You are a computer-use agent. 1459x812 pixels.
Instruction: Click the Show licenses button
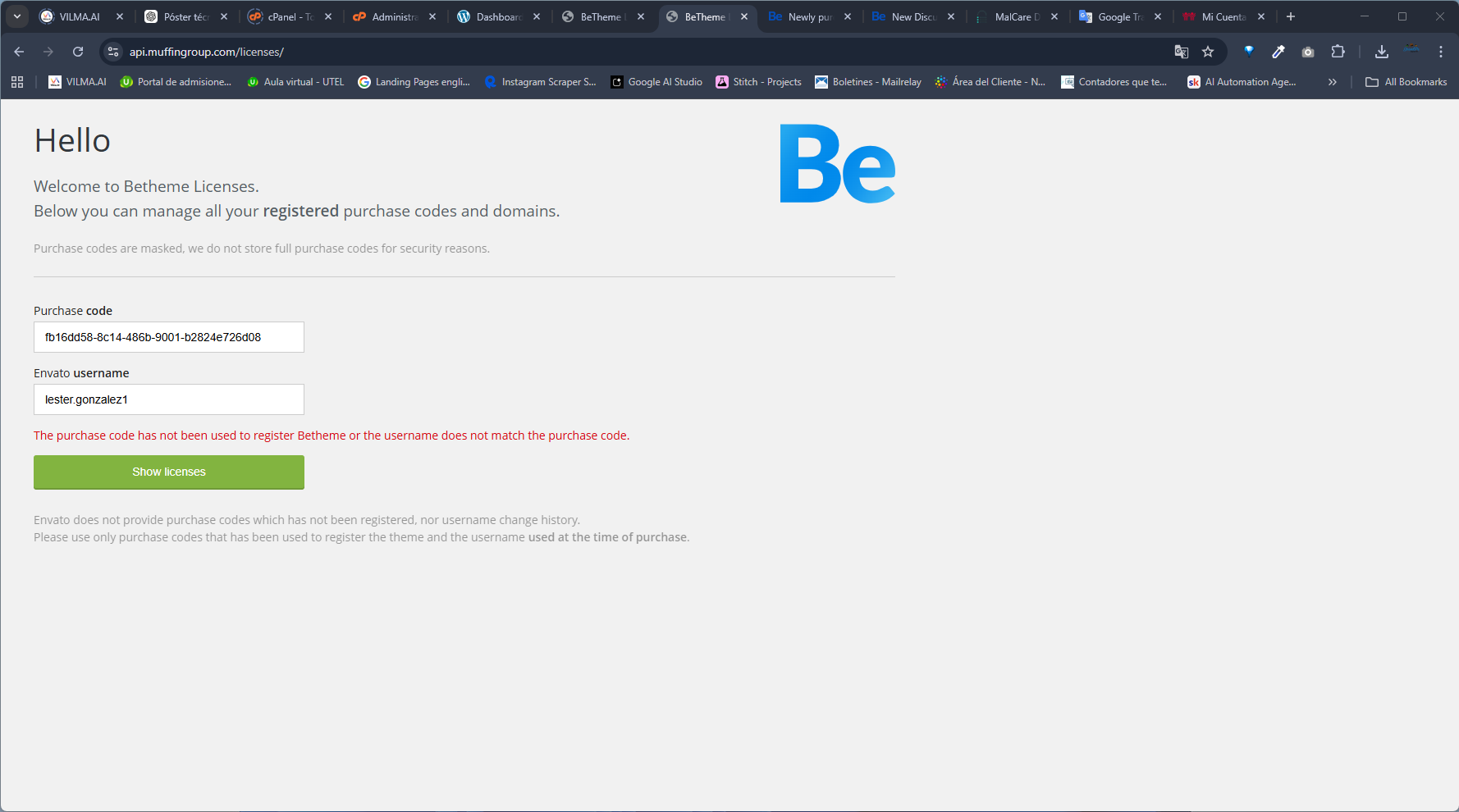[169, 472]
